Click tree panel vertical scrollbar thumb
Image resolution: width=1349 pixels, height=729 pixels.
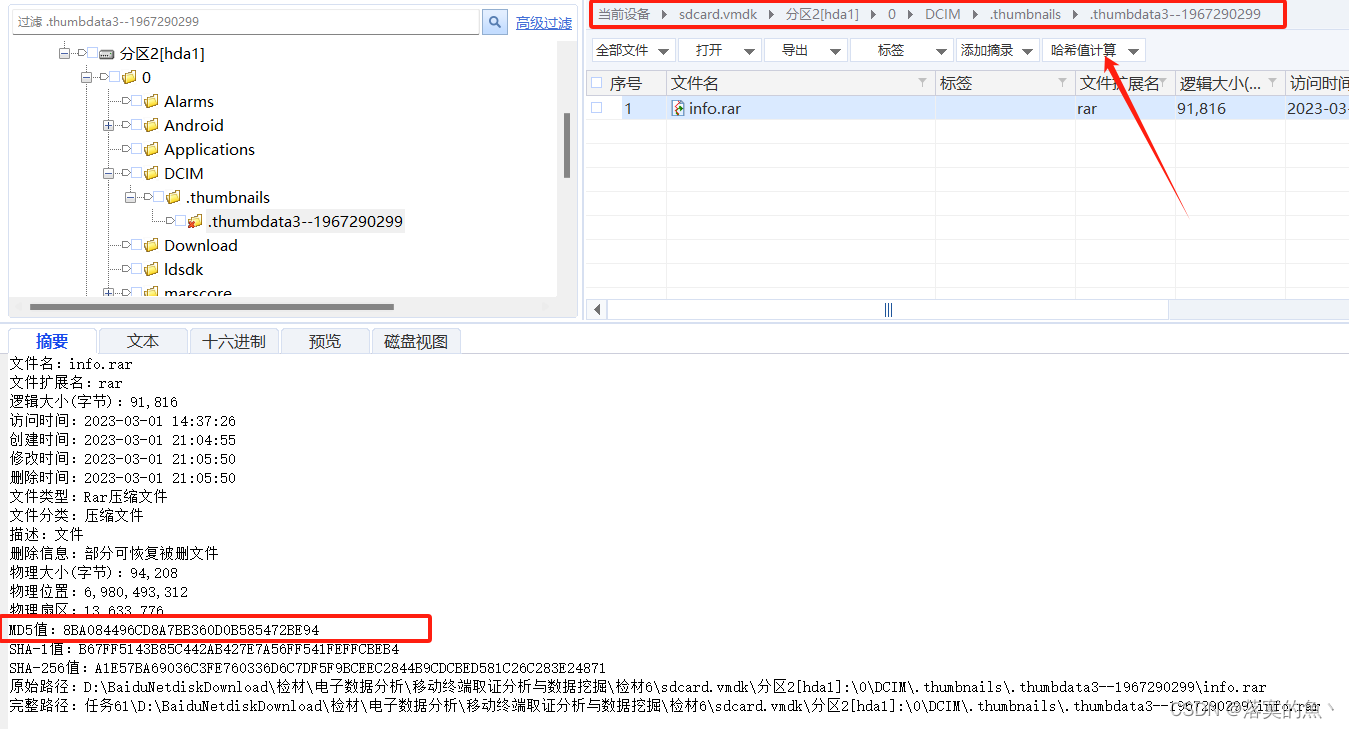pos(567,144)
